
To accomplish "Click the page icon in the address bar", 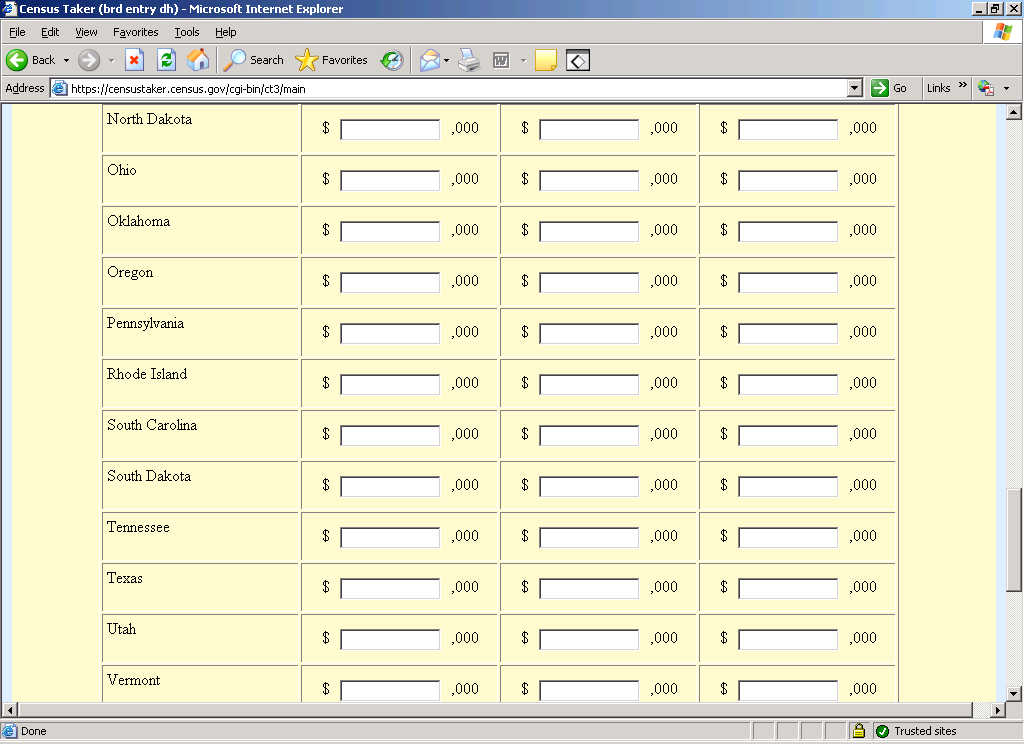I will coord(59,88).
